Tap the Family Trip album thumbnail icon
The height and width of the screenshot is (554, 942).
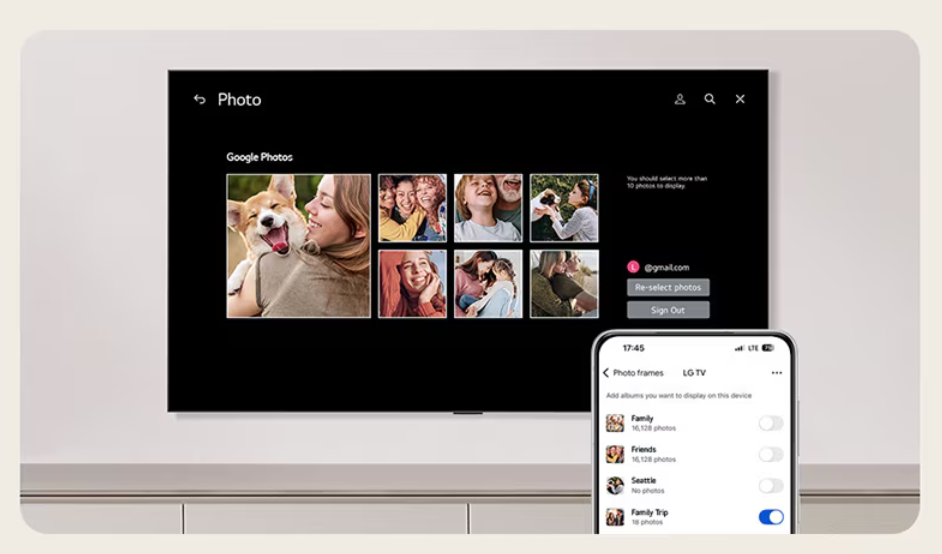point(615,517)
